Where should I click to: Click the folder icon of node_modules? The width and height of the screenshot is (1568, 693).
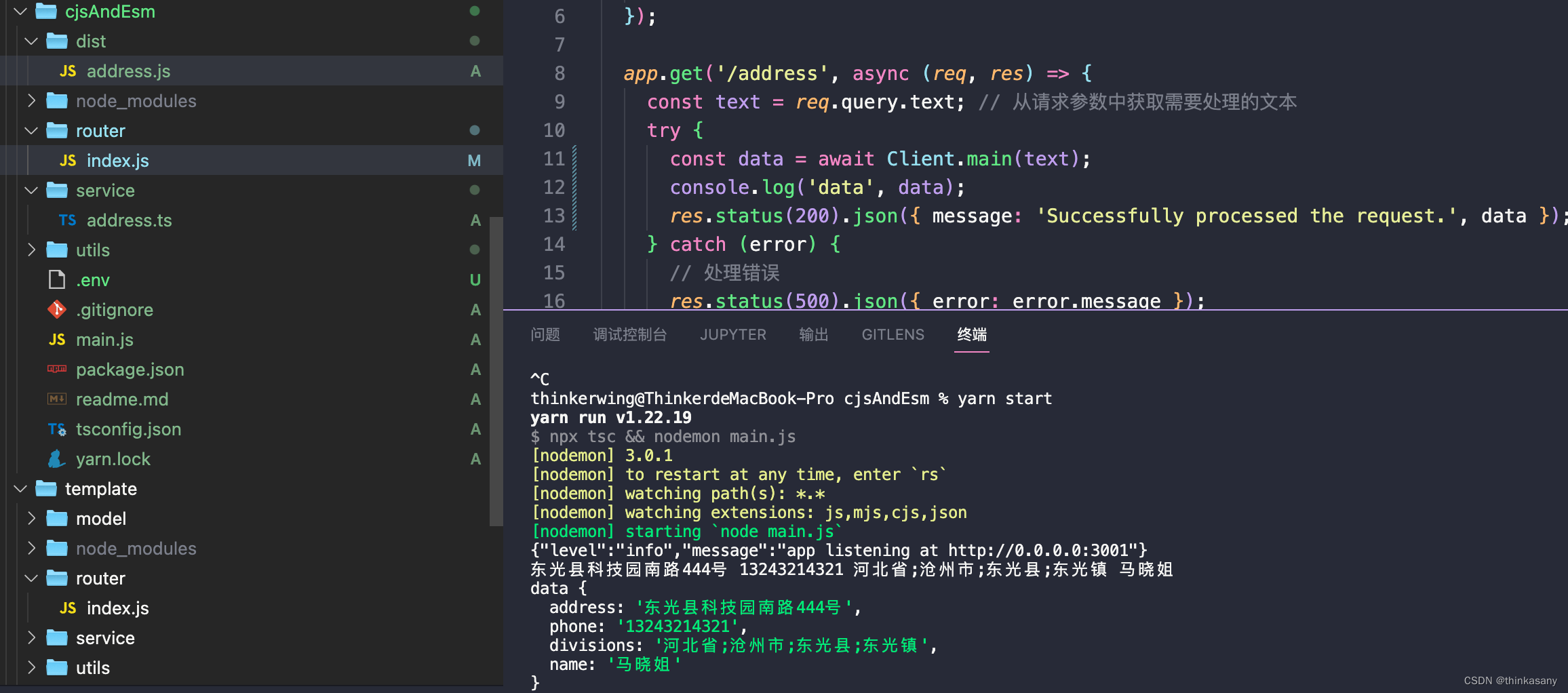tap(58, 100)
